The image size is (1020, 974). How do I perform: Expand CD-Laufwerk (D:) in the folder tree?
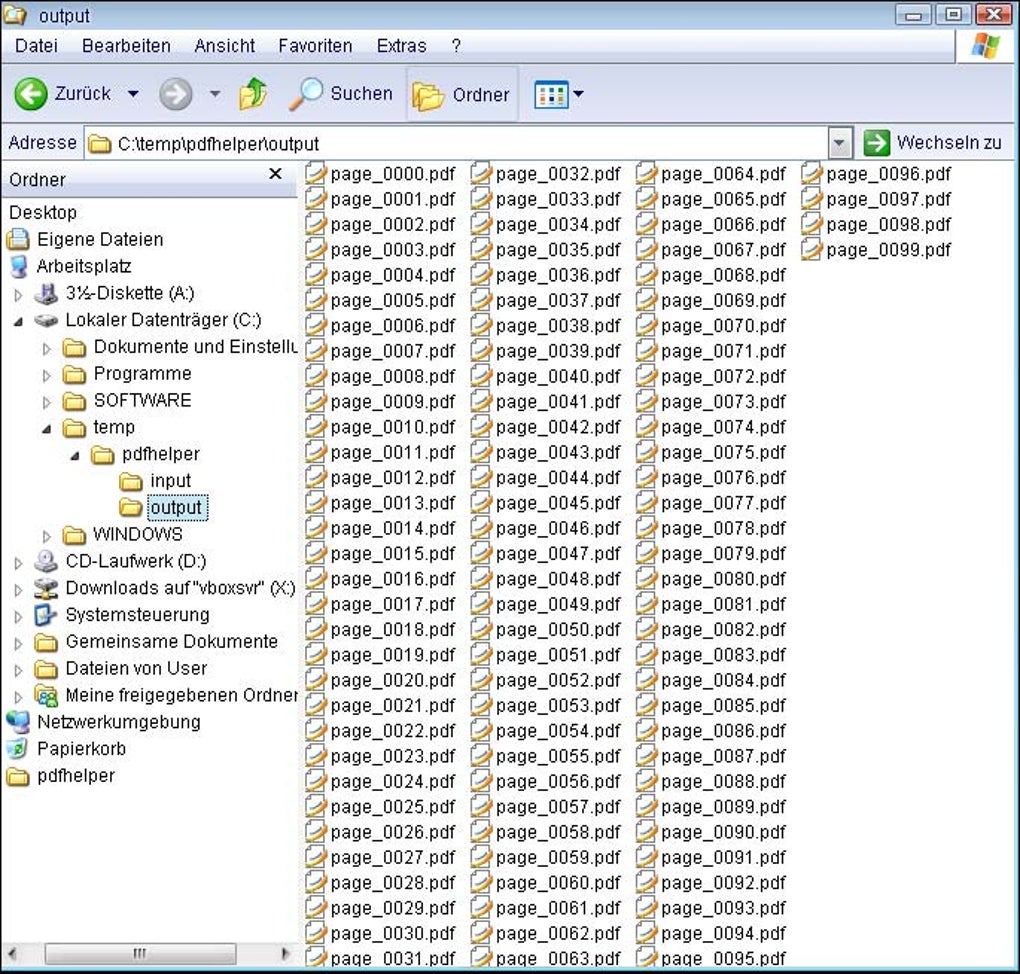(x=18, y=561)
